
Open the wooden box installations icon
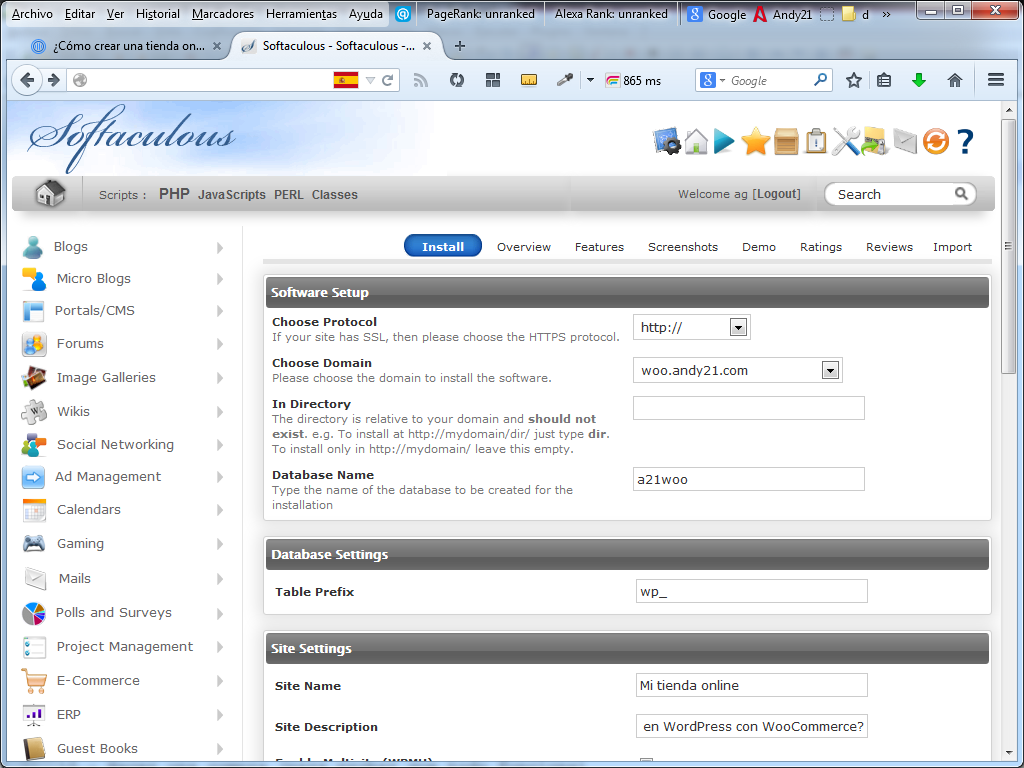coord(786,142)
